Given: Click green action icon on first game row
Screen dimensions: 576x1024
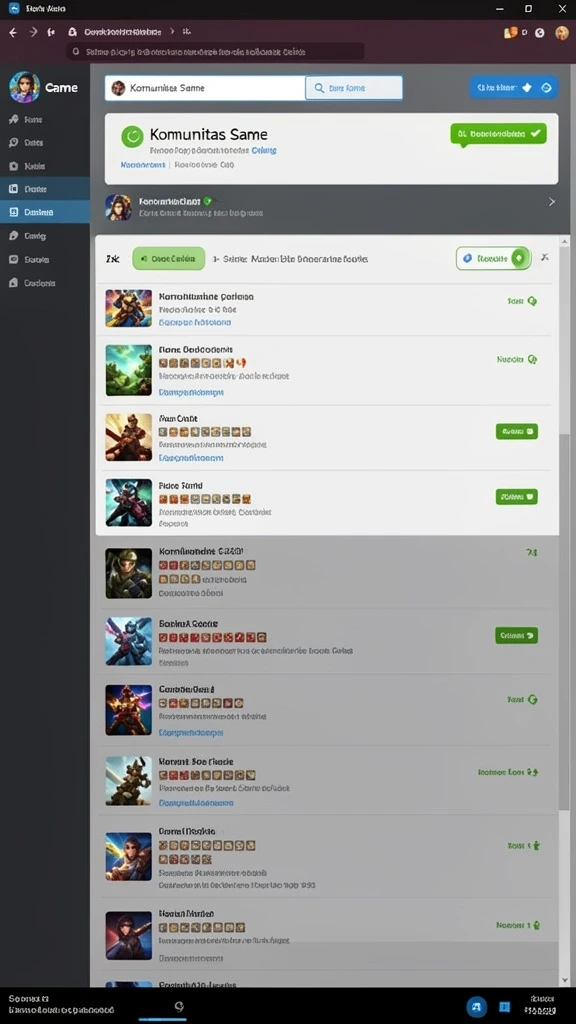Looking at the screenshot, I should pyautogui.click(x=532, y=301).
